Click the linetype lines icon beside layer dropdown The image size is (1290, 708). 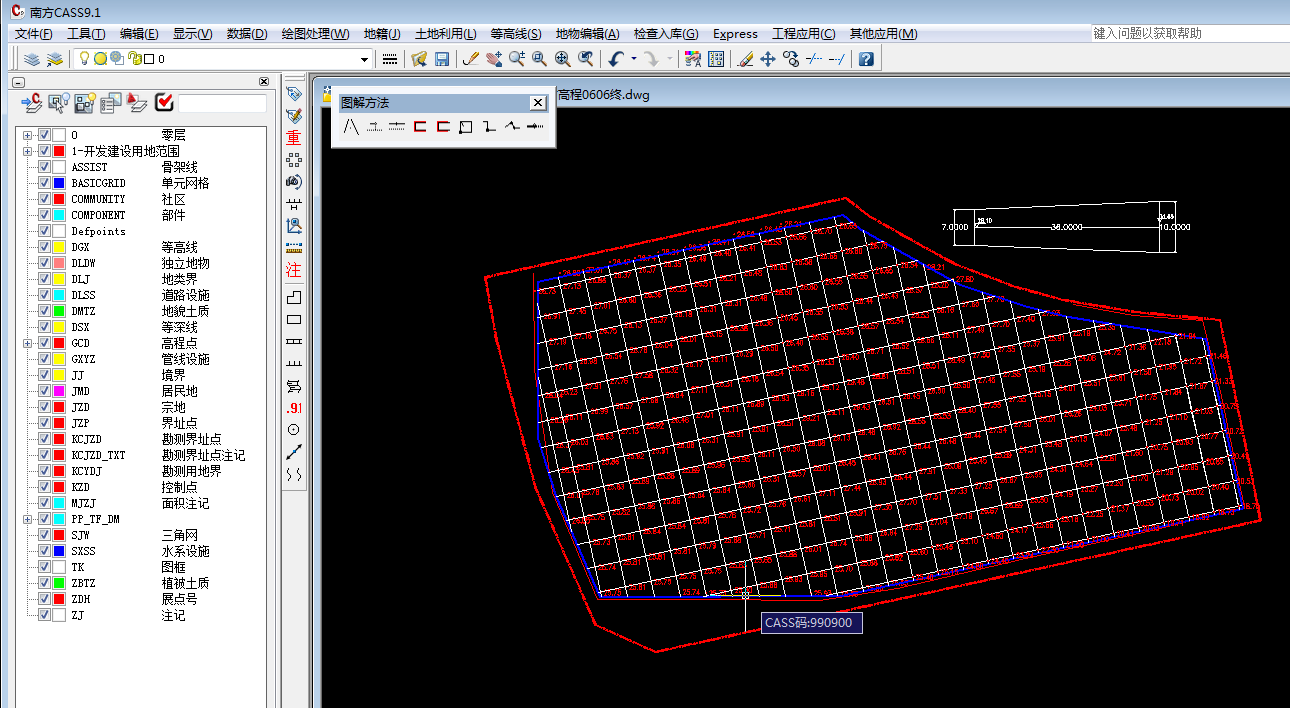coord(390,59)
